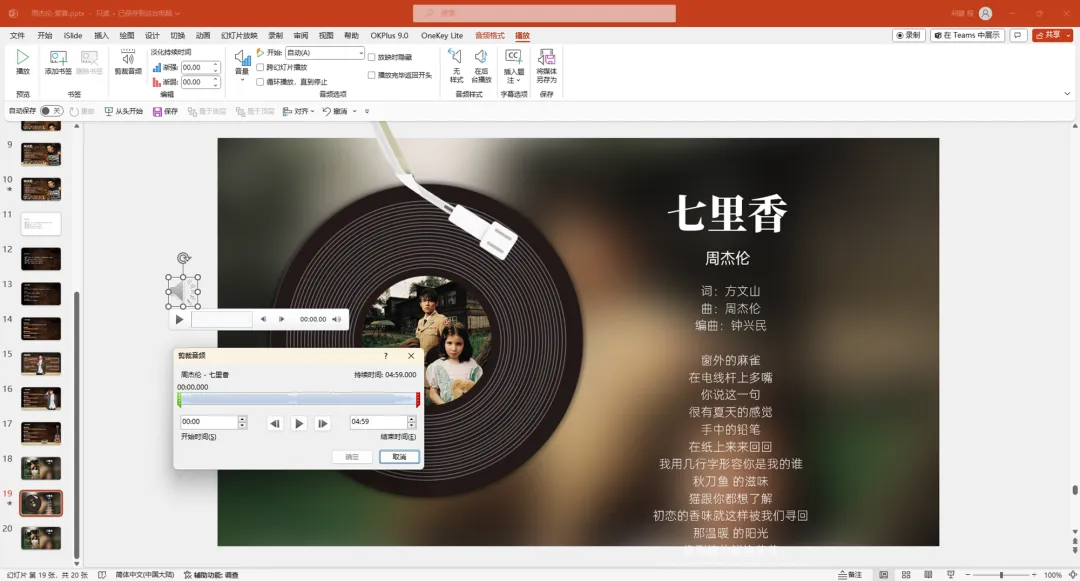Click the account profile avatar

pyautogui.click(x=986, y=13)
